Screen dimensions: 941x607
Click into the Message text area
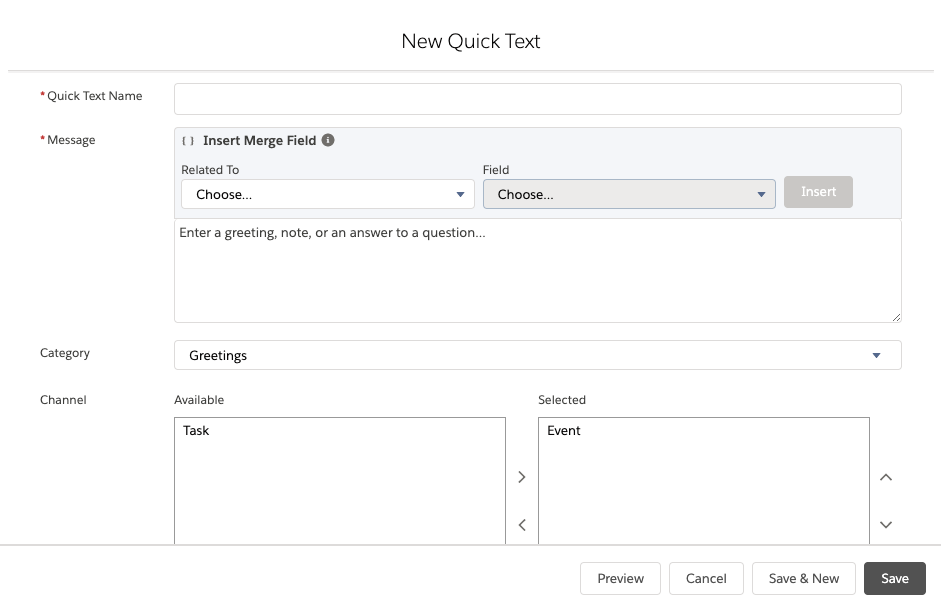tap(537, 271)
